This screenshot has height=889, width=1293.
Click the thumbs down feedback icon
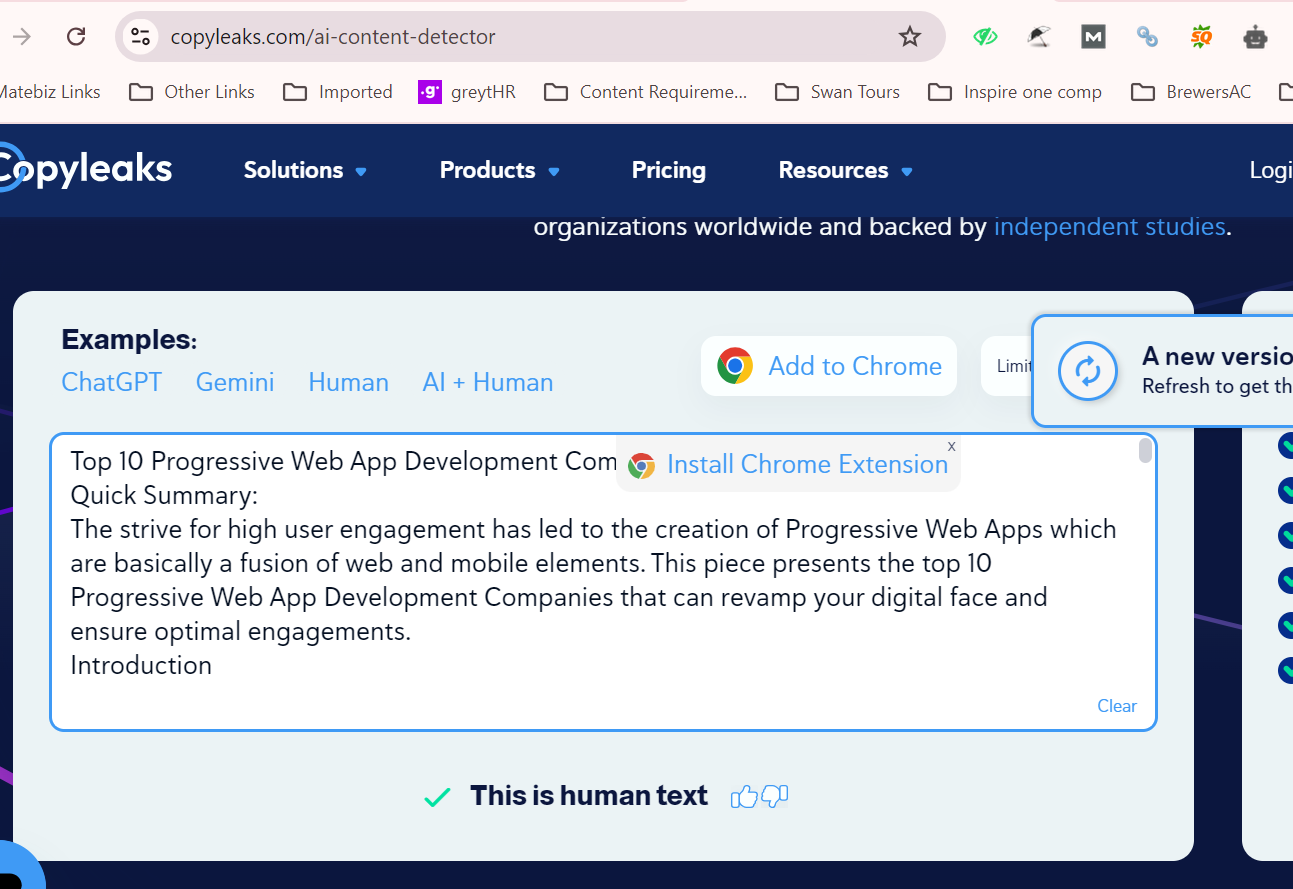775,796
